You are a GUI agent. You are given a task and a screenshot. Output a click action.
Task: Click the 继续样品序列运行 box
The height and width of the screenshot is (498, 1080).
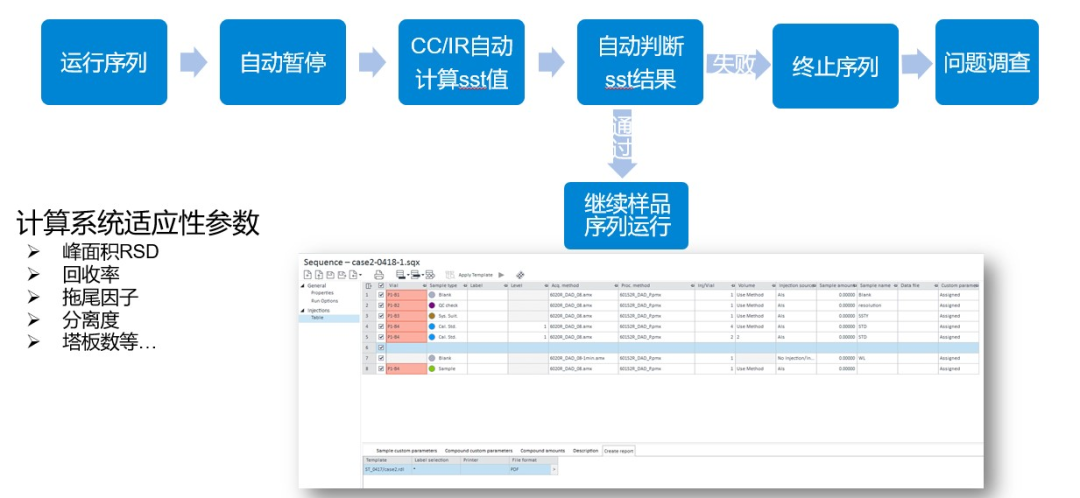click(626, 216)
